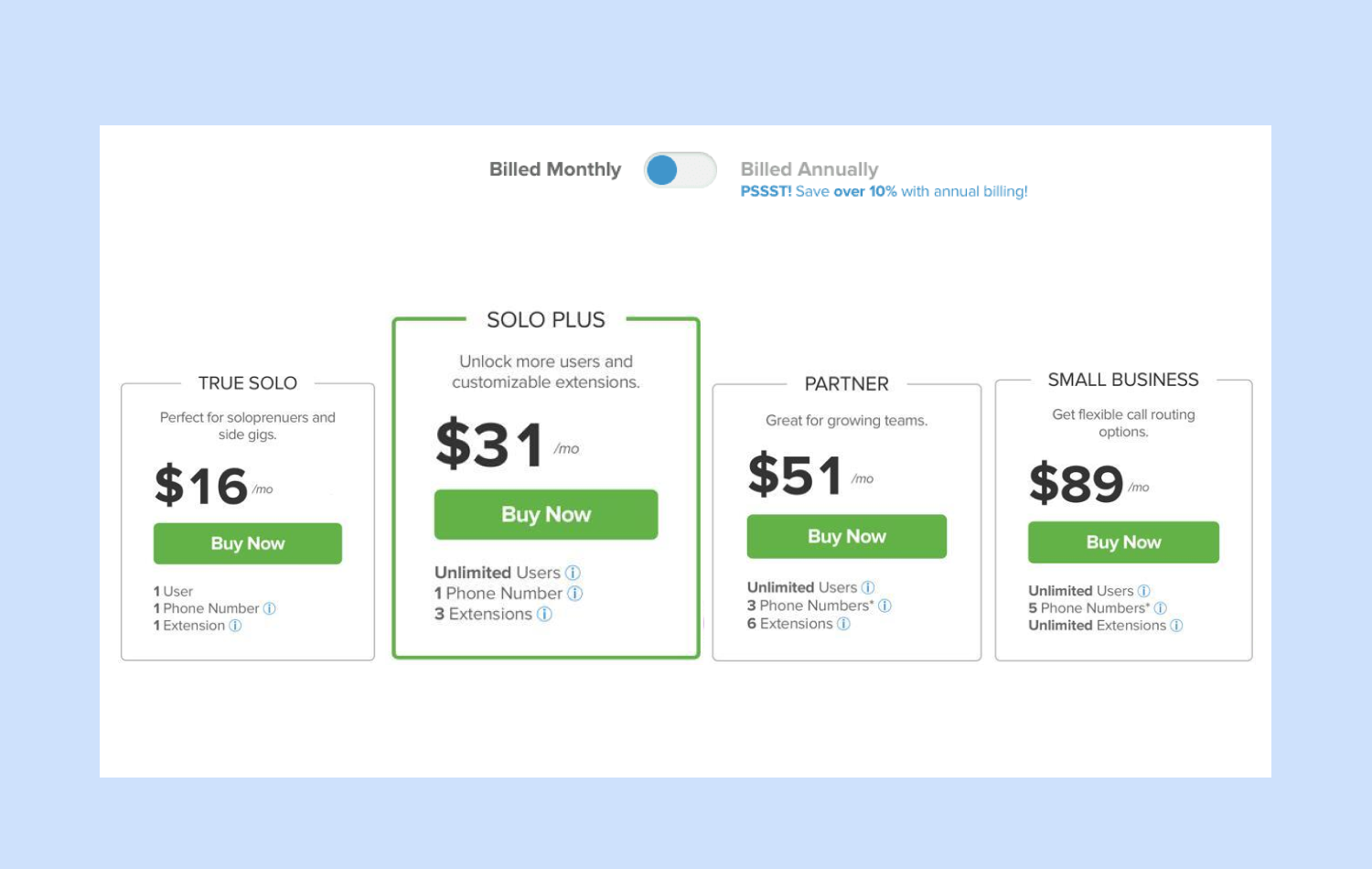
Task: Click info icon beside True Solo Phone Number
Action: coord(270,608)
